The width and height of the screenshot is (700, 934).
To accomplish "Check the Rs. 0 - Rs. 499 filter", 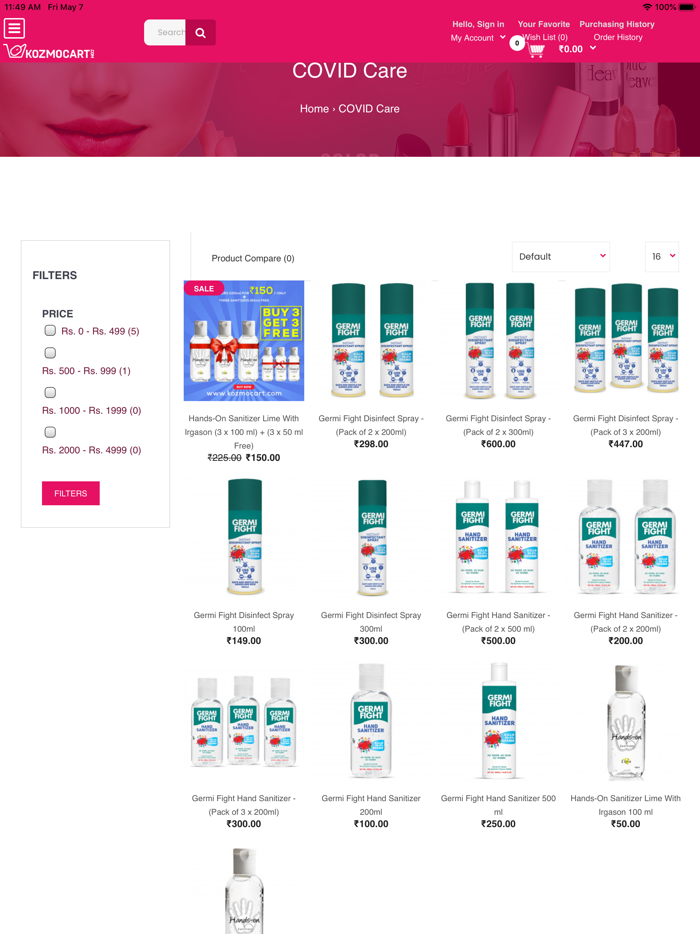I will (x=50, y=330).
